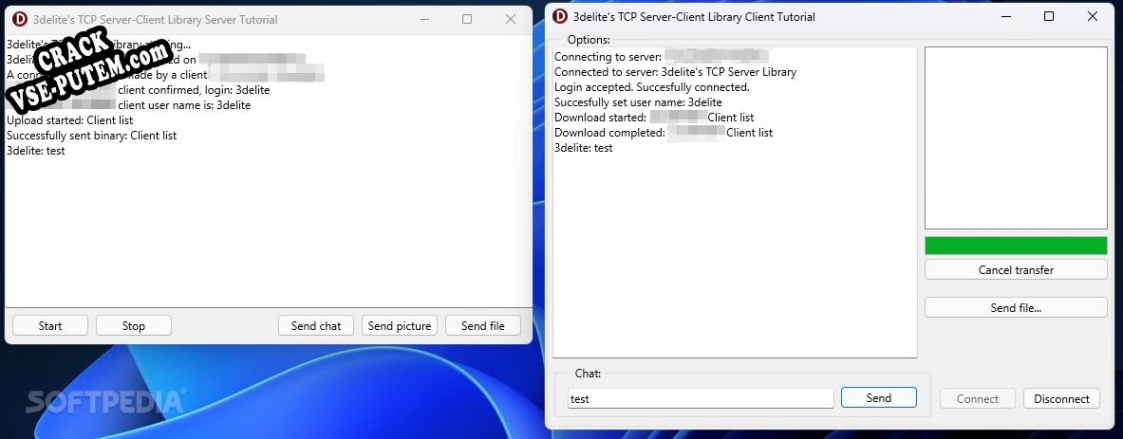Click Disconnect in Client window
1123x439 pixels.
(x=1061, y=399)
